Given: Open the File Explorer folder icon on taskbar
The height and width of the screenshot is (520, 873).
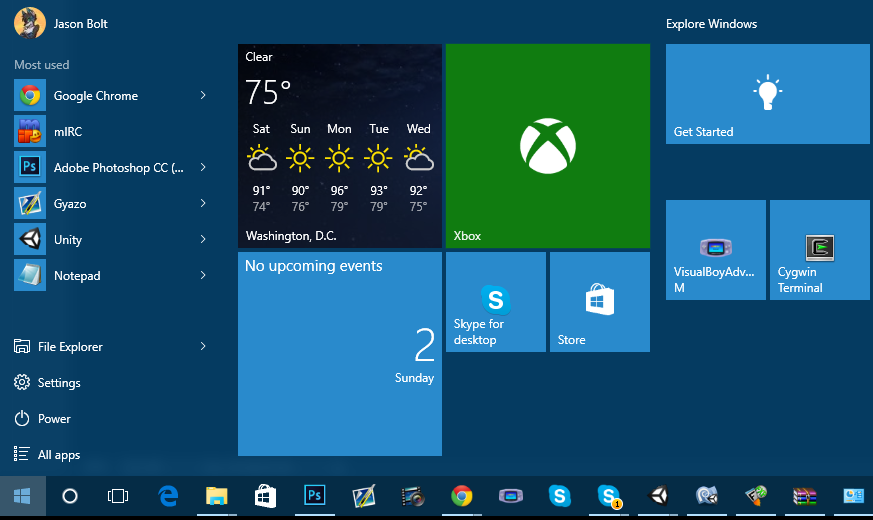Looking at the screenshot, I should (x=217, y=496).
